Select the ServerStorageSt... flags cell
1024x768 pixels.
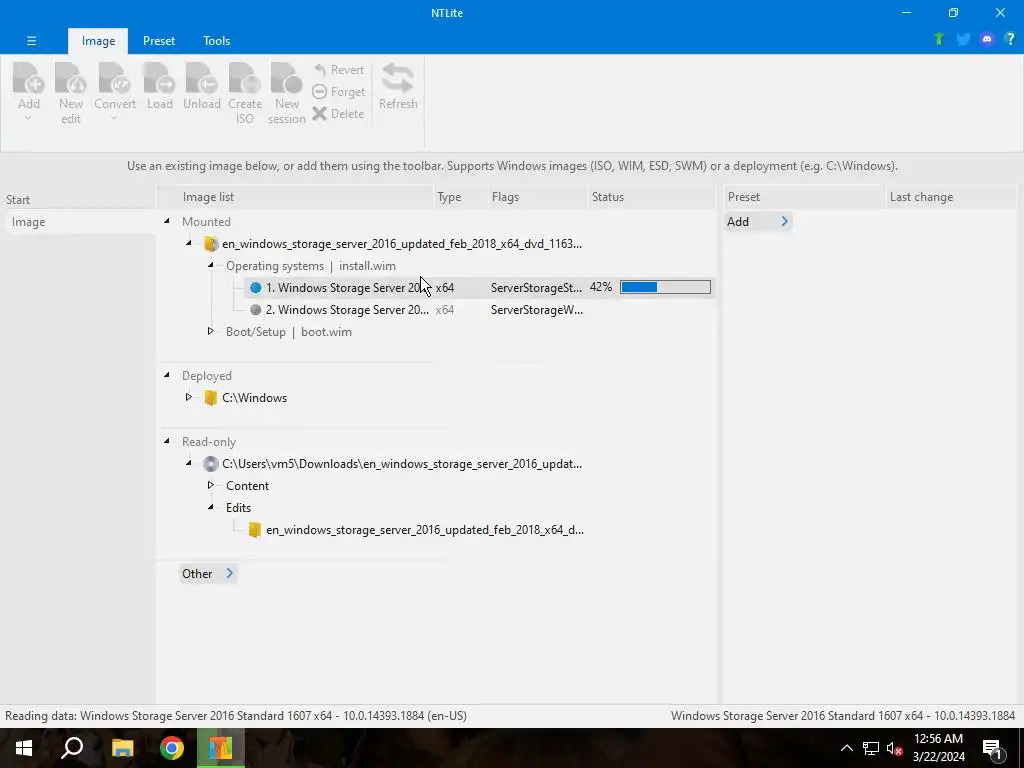pos(536,288)
